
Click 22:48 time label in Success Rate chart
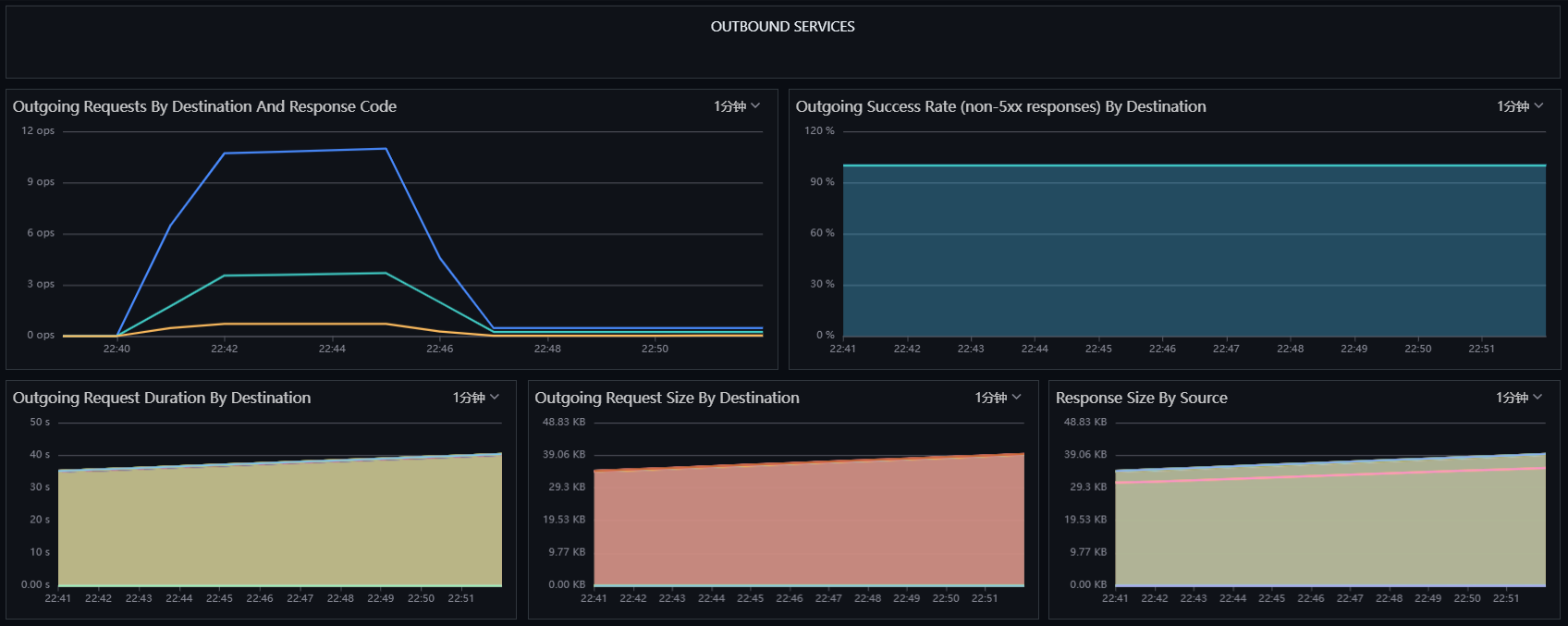1290,349
